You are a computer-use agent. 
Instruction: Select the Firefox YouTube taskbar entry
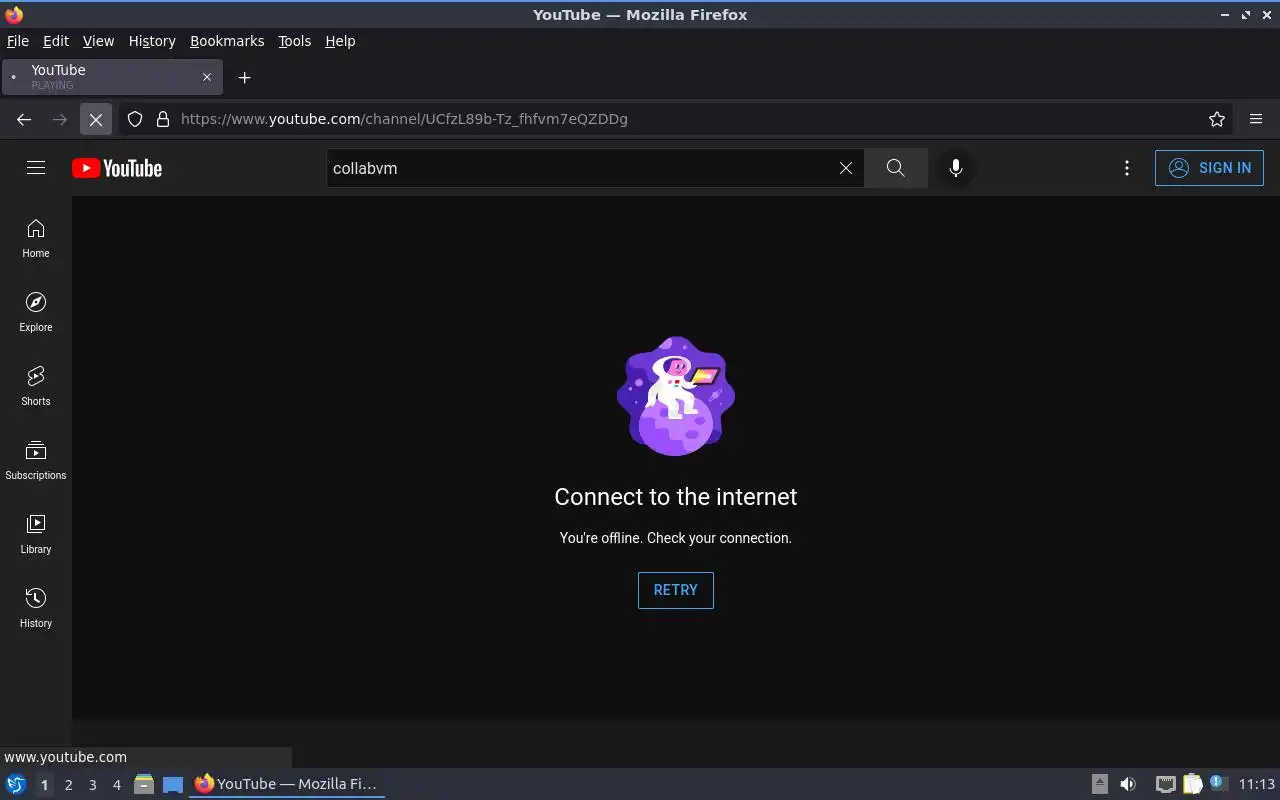[287, 784]
